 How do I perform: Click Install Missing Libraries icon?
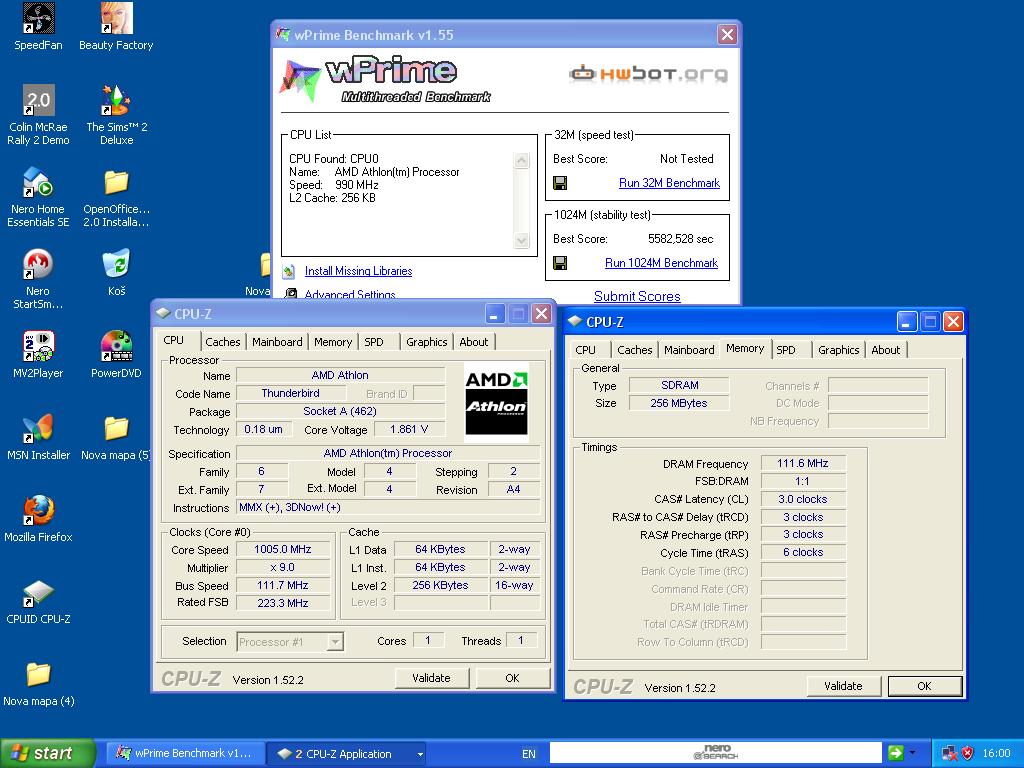[x=289, y=271]
